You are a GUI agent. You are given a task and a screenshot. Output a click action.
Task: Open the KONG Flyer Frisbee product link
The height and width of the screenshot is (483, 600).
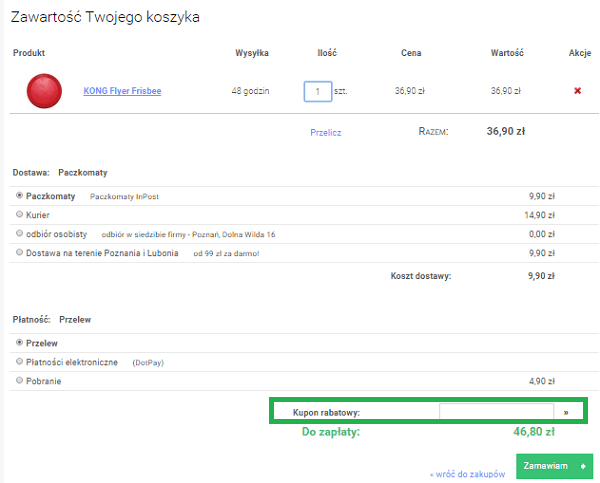click(x=122, y=91)
